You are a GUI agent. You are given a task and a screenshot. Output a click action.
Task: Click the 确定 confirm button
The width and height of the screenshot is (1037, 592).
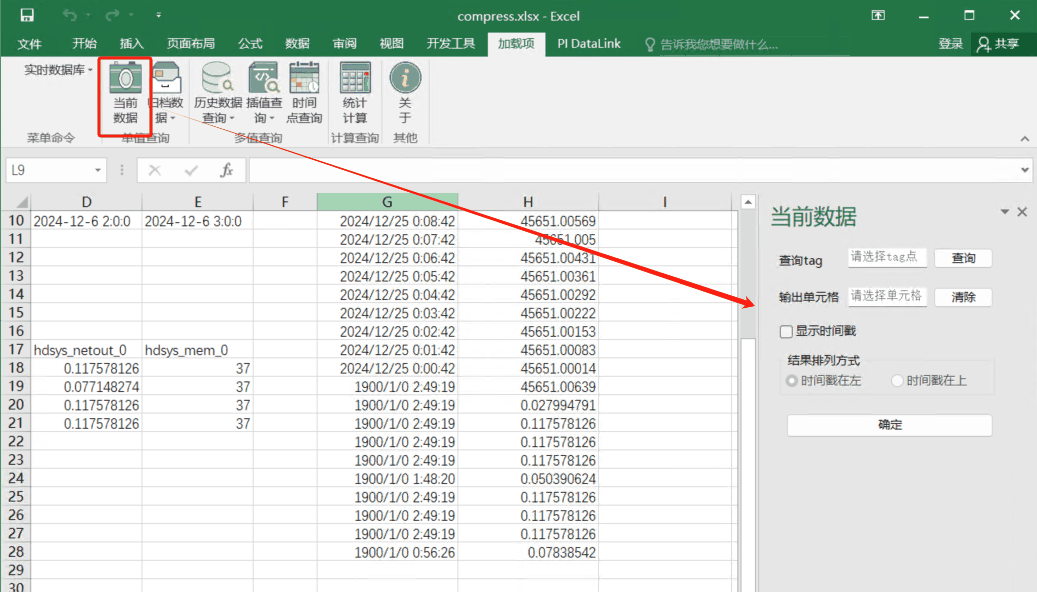tap(890, 425)
